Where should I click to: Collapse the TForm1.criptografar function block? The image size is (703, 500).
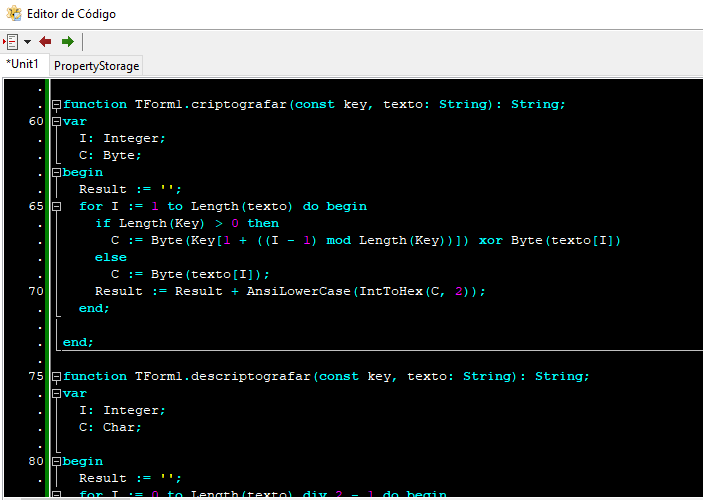point(56,104)
